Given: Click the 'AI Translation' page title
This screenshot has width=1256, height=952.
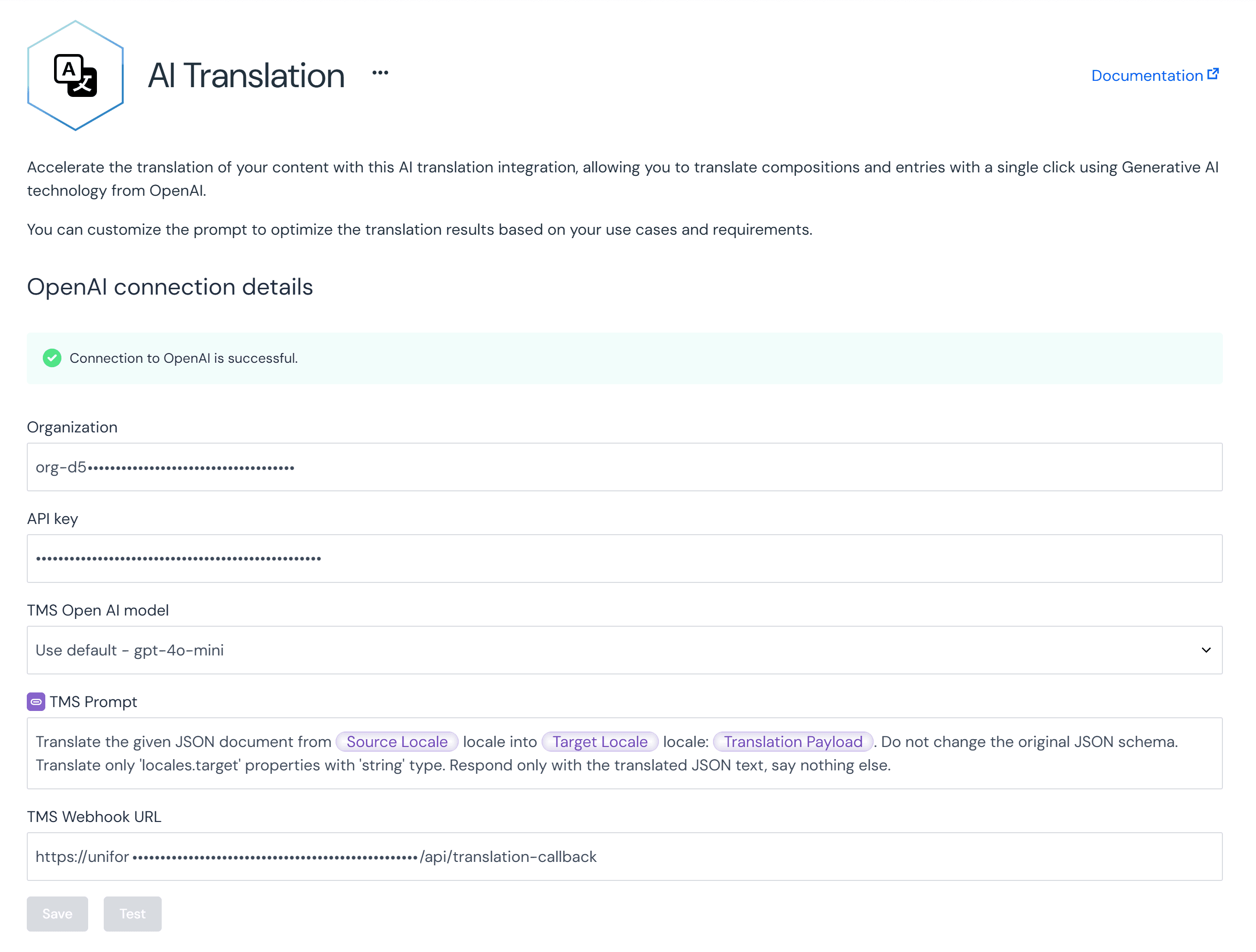Looking at the screenshot, I should [246, 75].
